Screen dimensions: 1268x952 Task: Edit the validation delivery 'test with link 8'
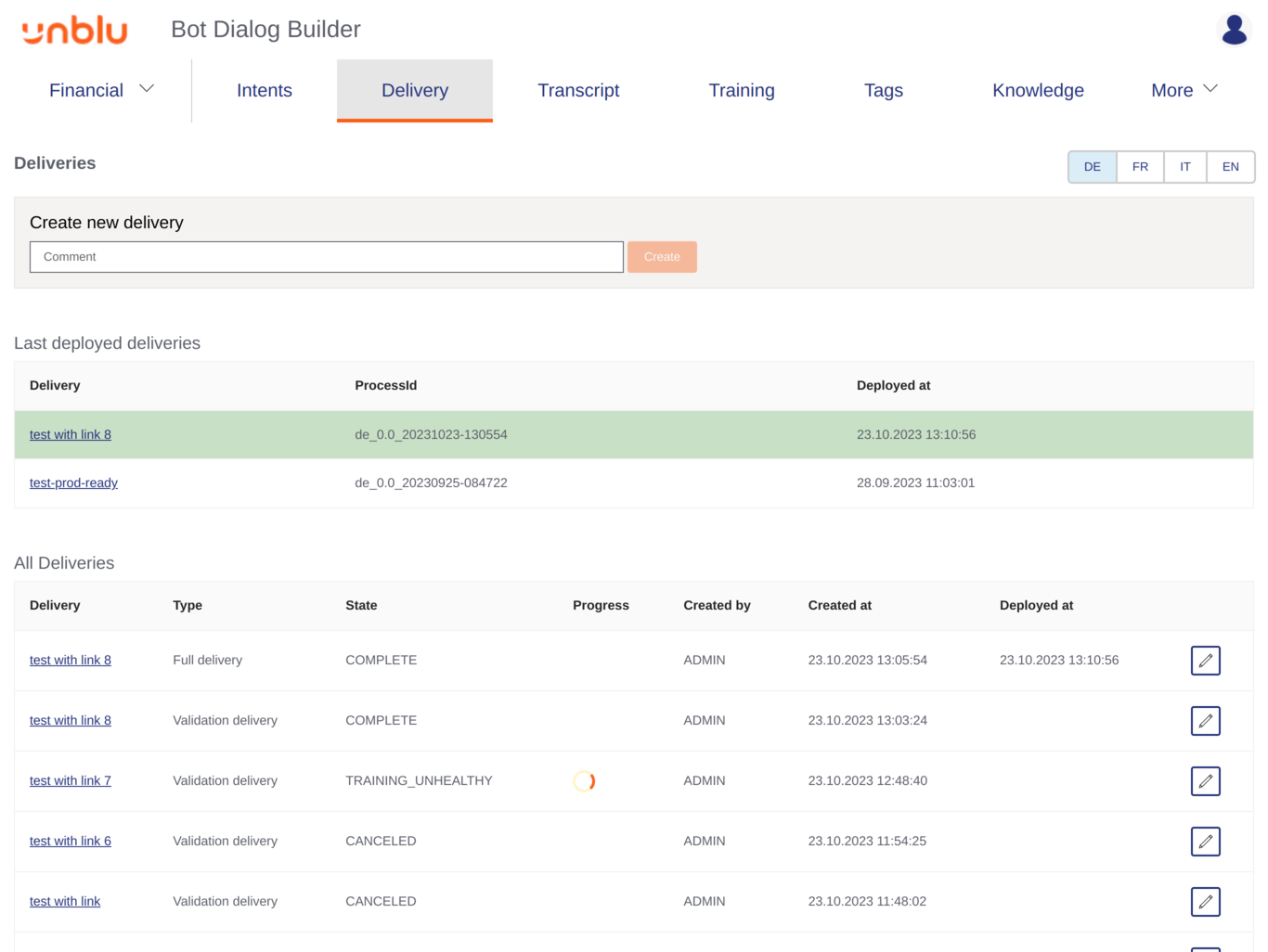1205,720
